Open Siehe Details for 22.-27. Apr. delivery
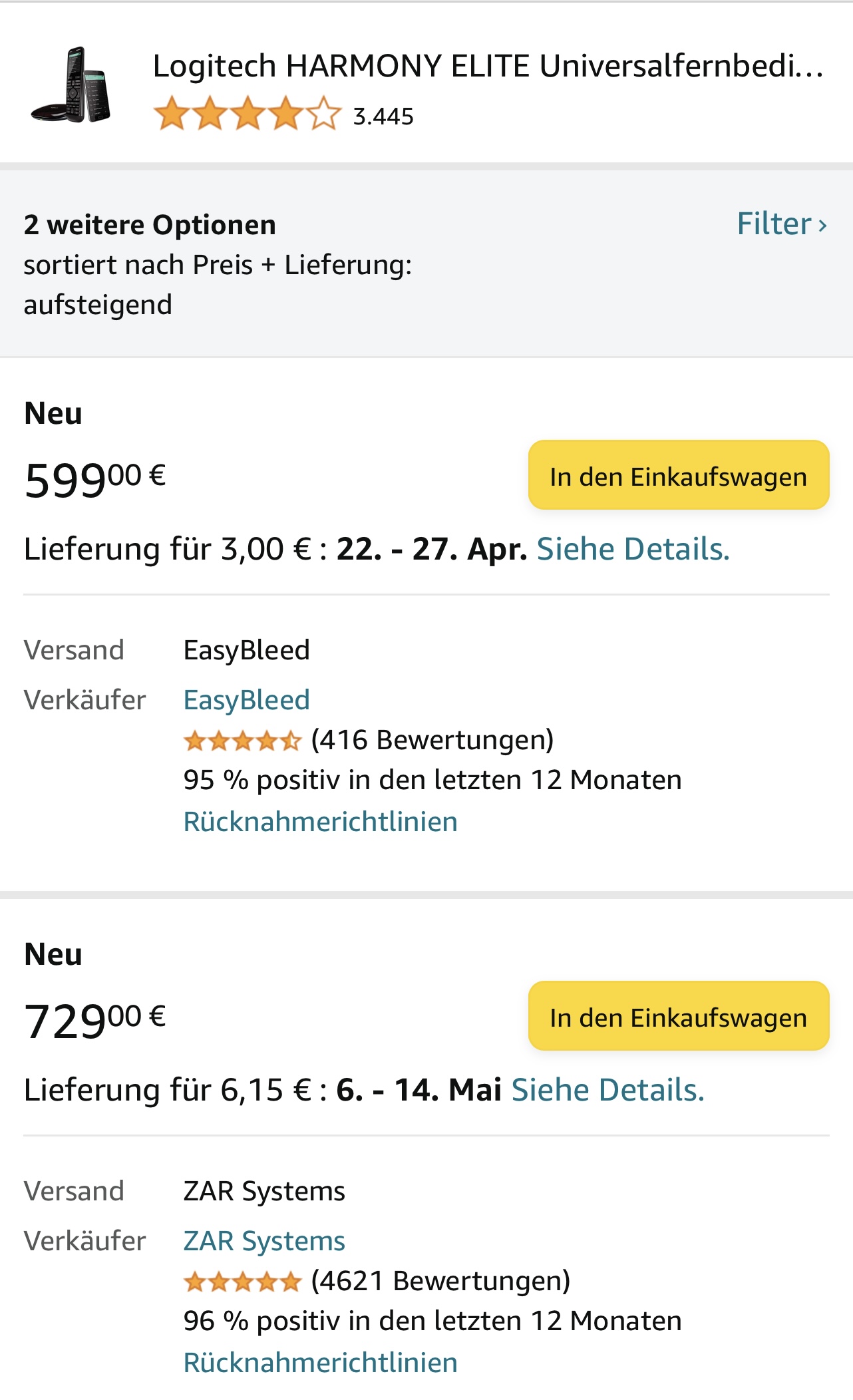This screenshot has width=853, height=1400. pyautogui.click(x=633, y=550)
